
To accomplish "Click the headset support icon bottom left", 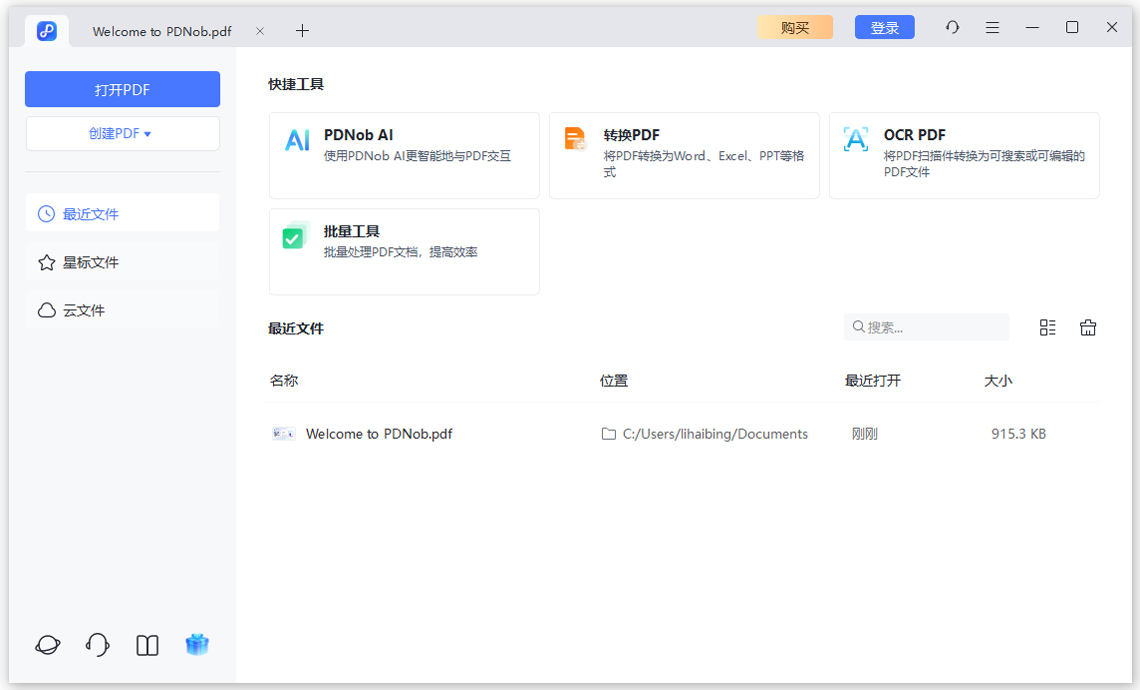I will pyautogui.click(x=97, y=645).
